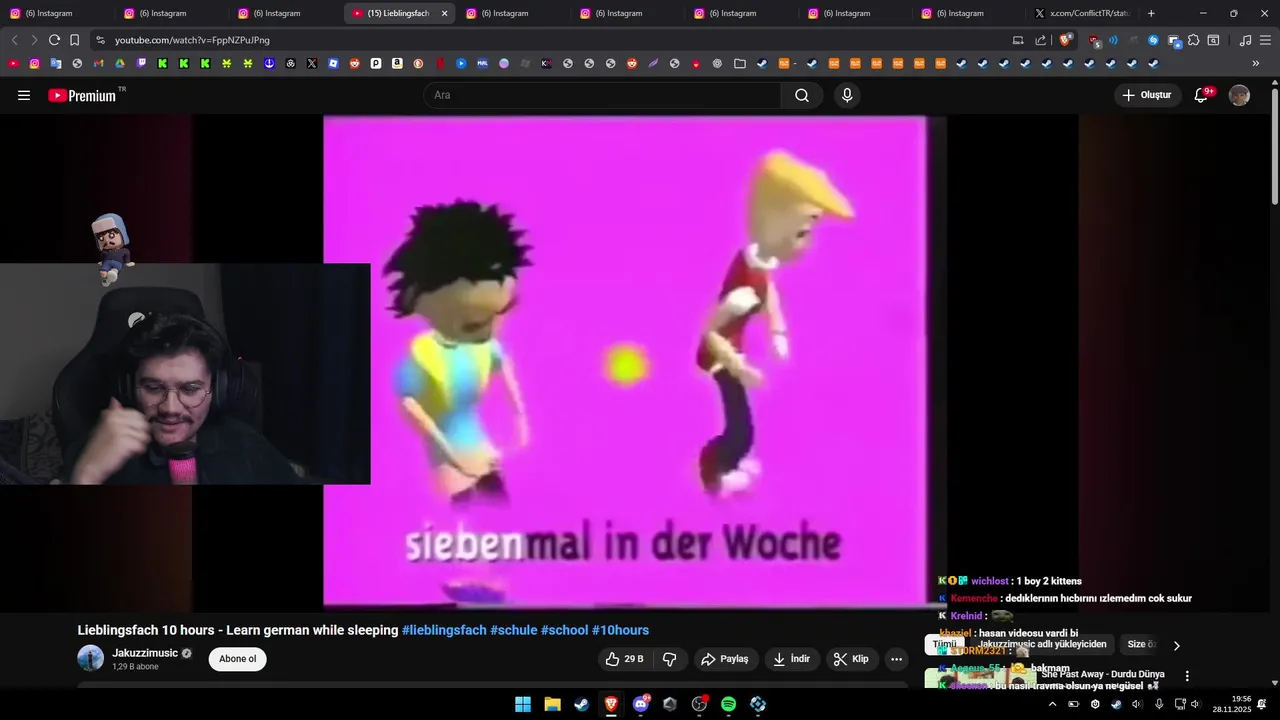Open Jakuzzimusic channel avatar
Image resolution: width=1280 pixels, height=720 pixels.
point(91,658)
